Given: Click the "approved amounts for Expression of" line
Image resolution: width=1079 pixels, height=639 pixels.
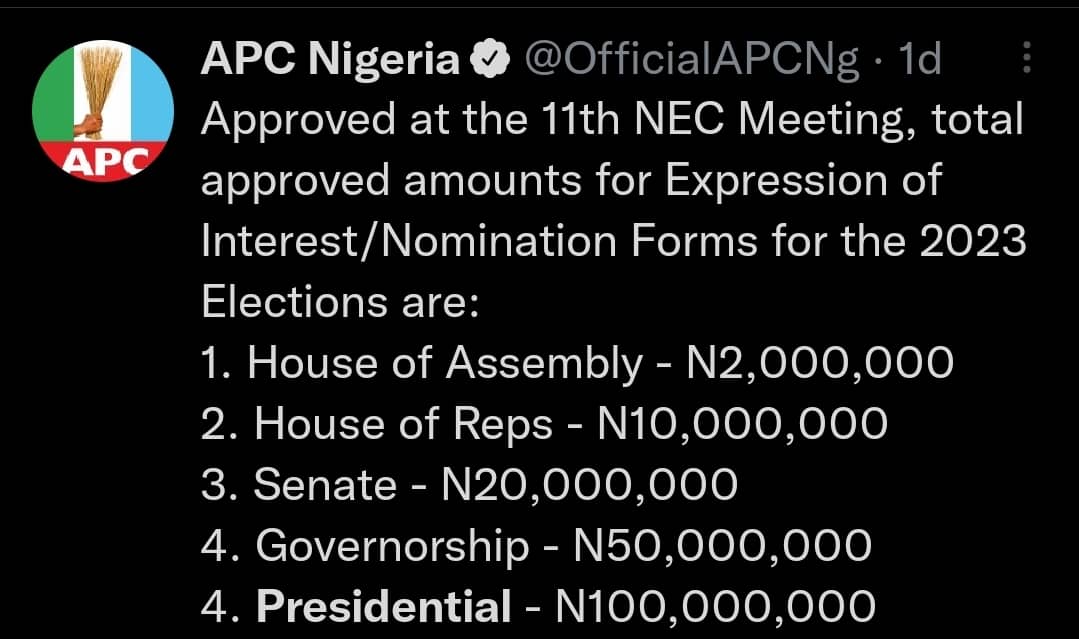Looking at the screenshot, I should [x=572, y=181].
